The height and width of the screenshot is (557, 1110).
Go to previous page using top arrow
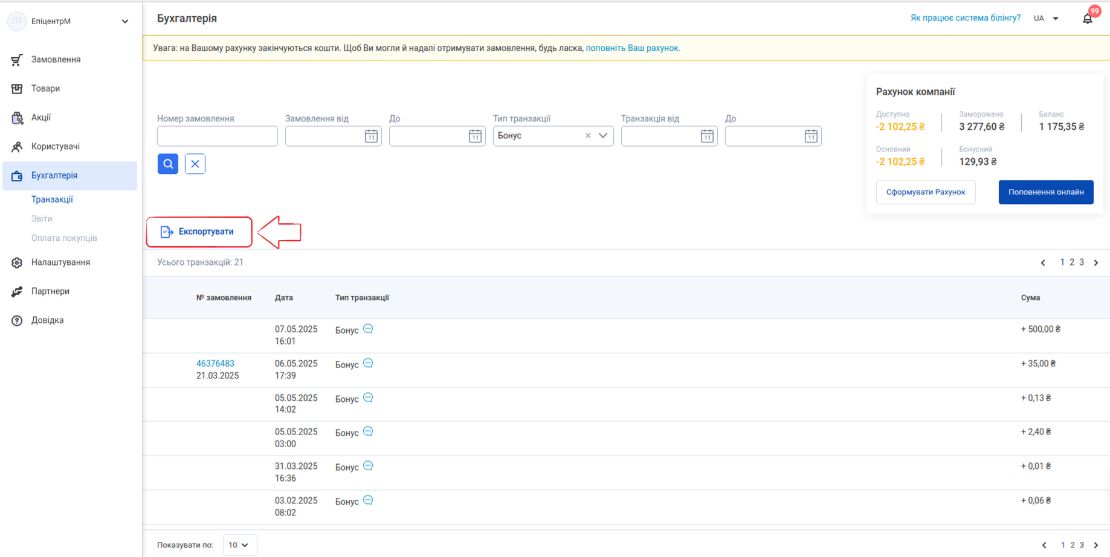click(1043, 263)
